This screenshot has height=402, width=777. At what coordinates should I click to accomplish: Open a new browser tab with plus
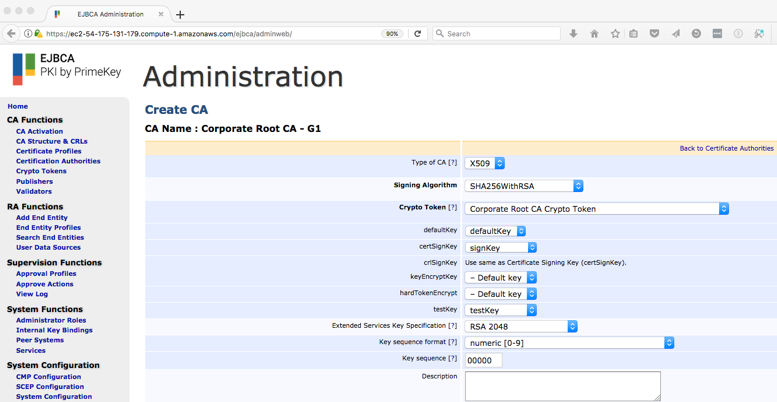point(180,14)
